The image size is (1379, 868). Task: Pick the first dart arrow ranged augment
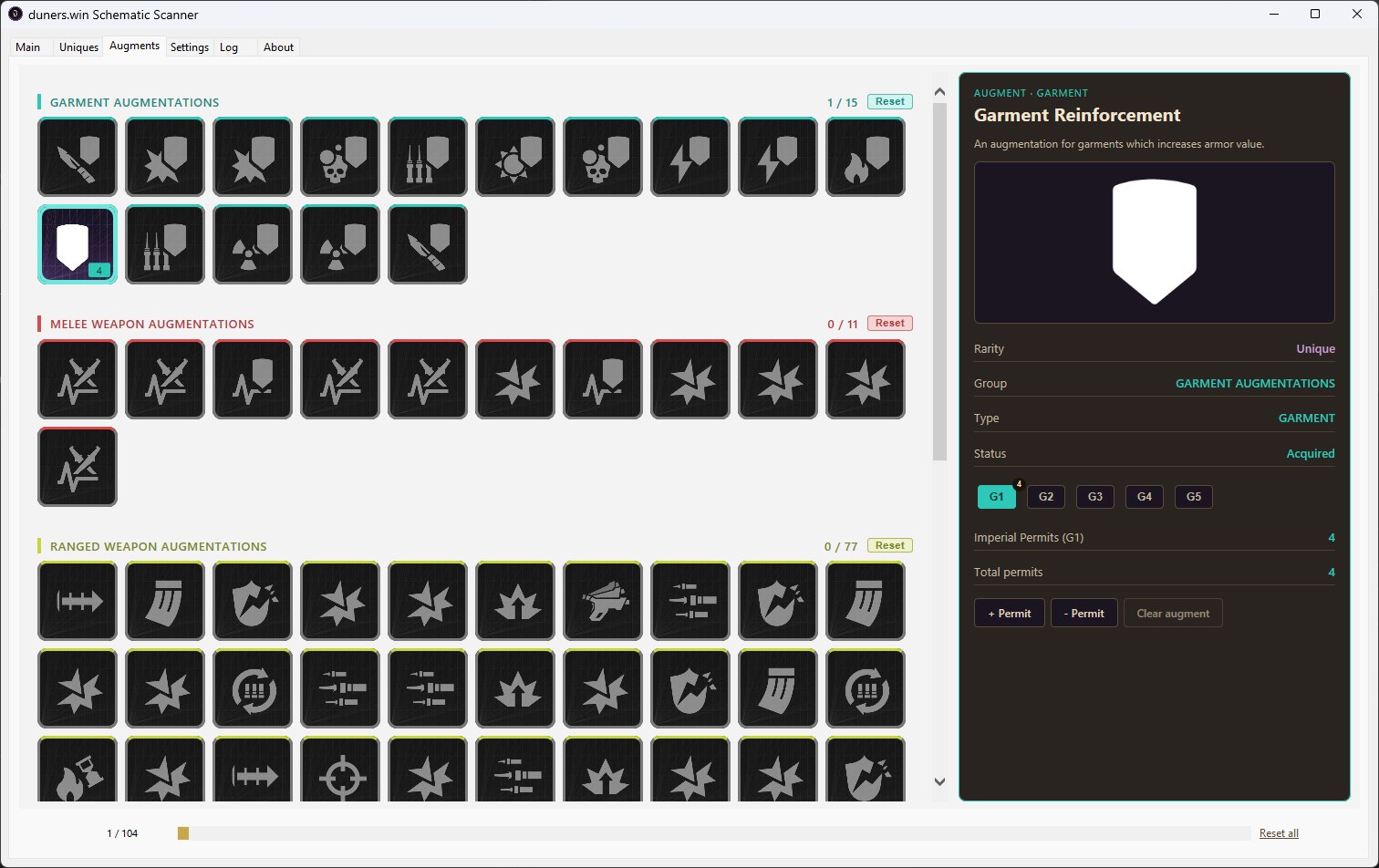[x=78, y=601]
